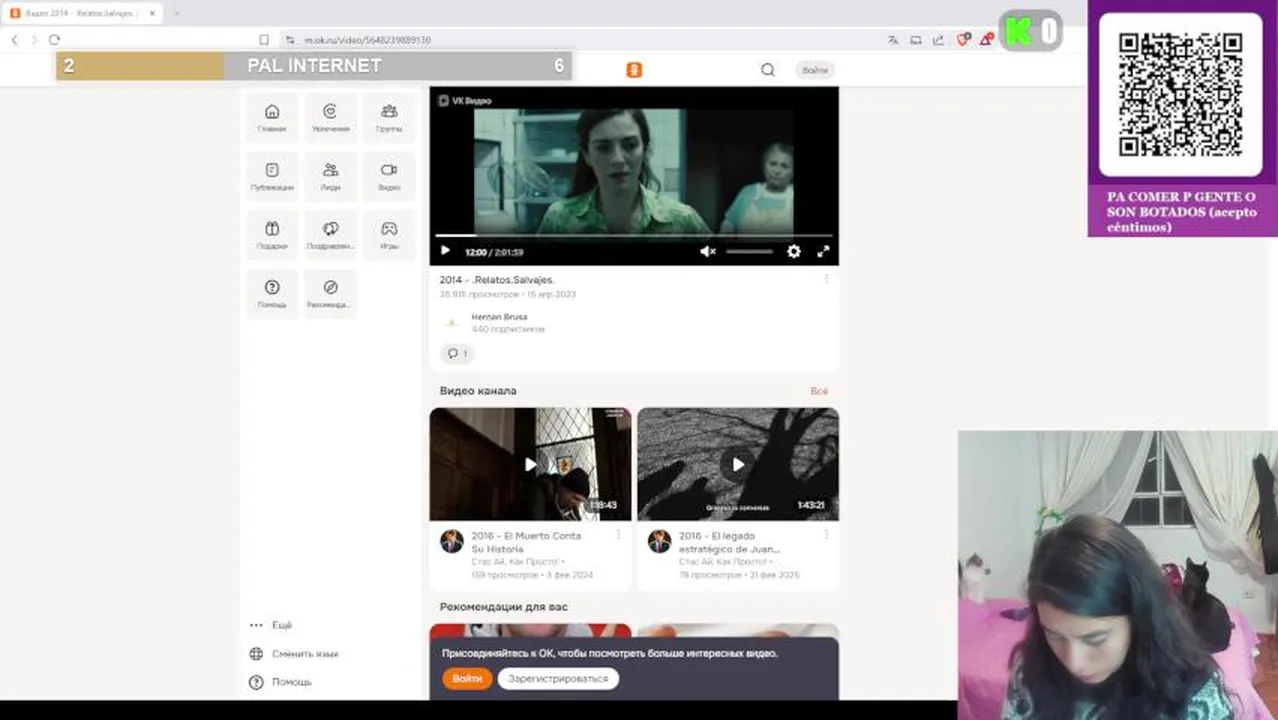1278x720 pixels.
Task: Seek on the video progress bar
Action: coord(634,236)
